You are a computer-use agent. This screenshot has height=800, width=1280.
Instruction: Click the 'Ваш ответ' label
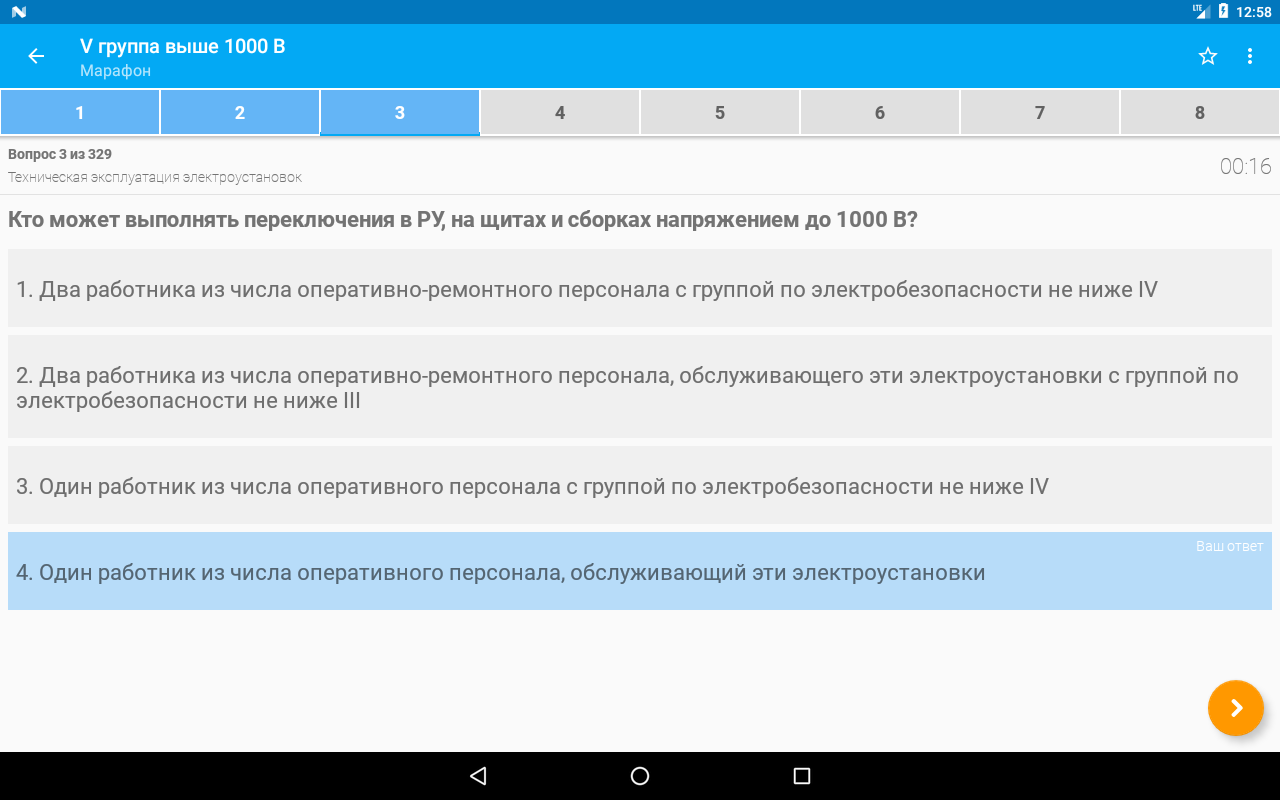tap(1230, 546)
